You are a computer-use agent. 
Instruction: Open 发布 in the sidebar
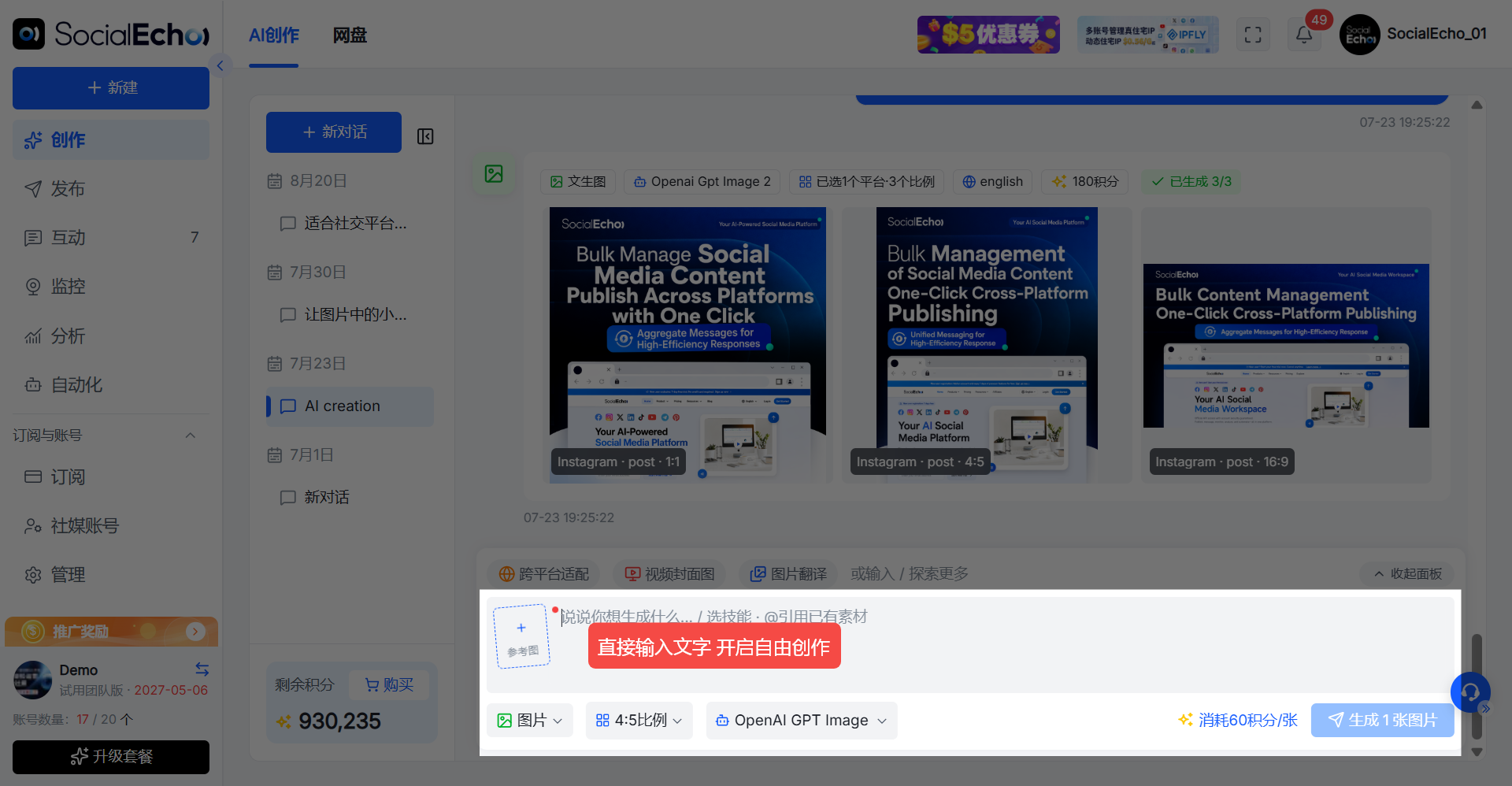pos(111,189)
